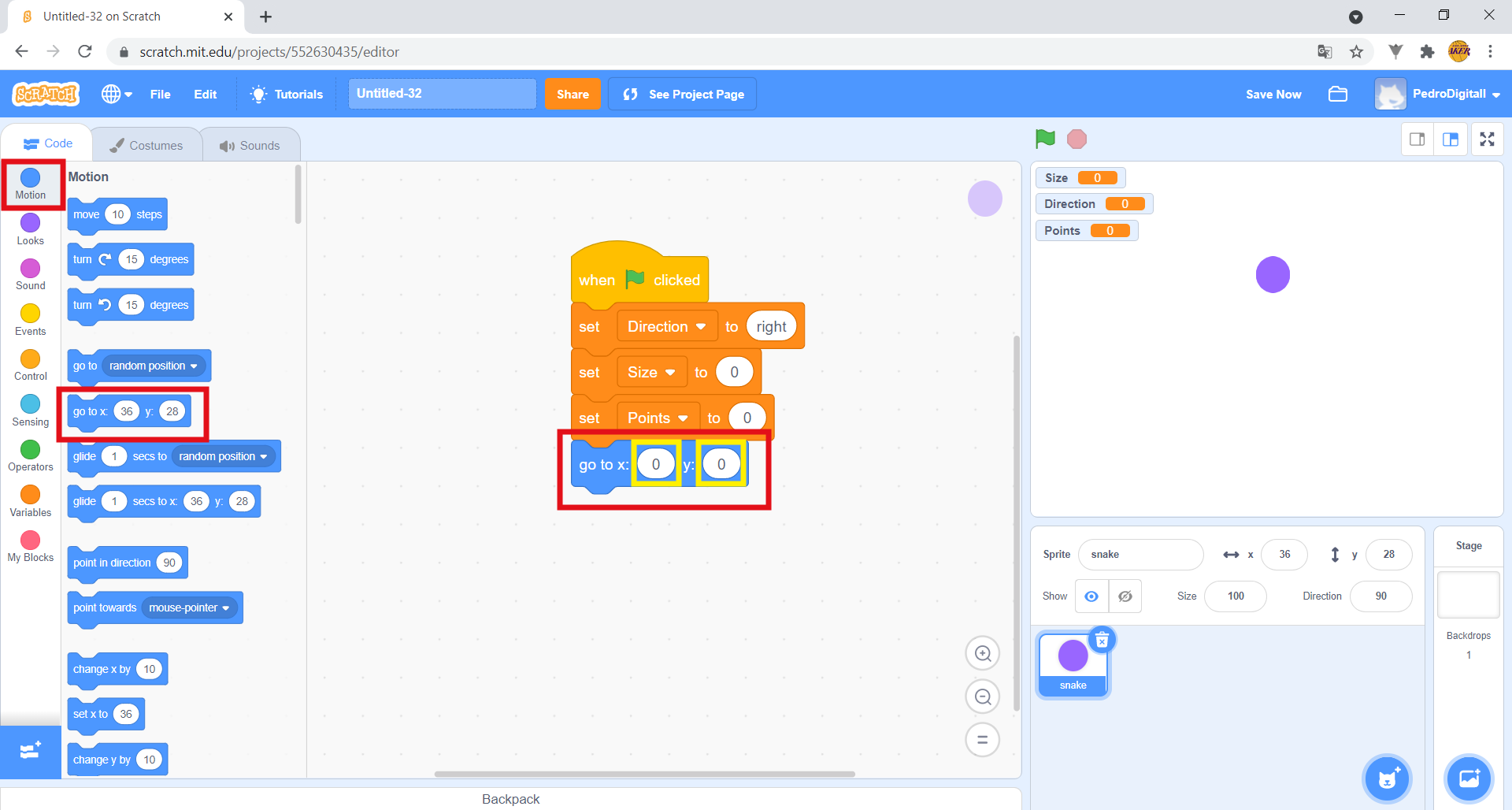Switch to the Costumes tab

click(146, 146)
